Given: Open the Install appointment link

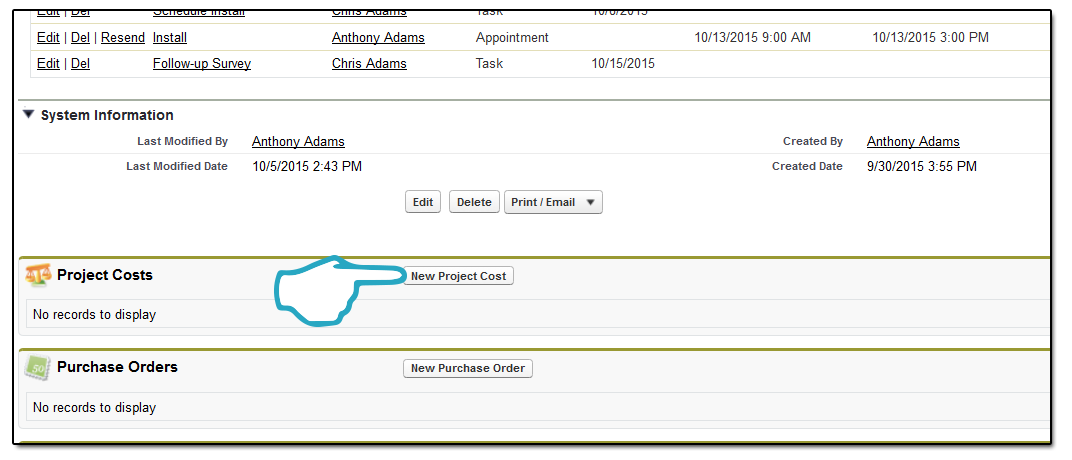Looking at the screenshot, I should point(170,38).
